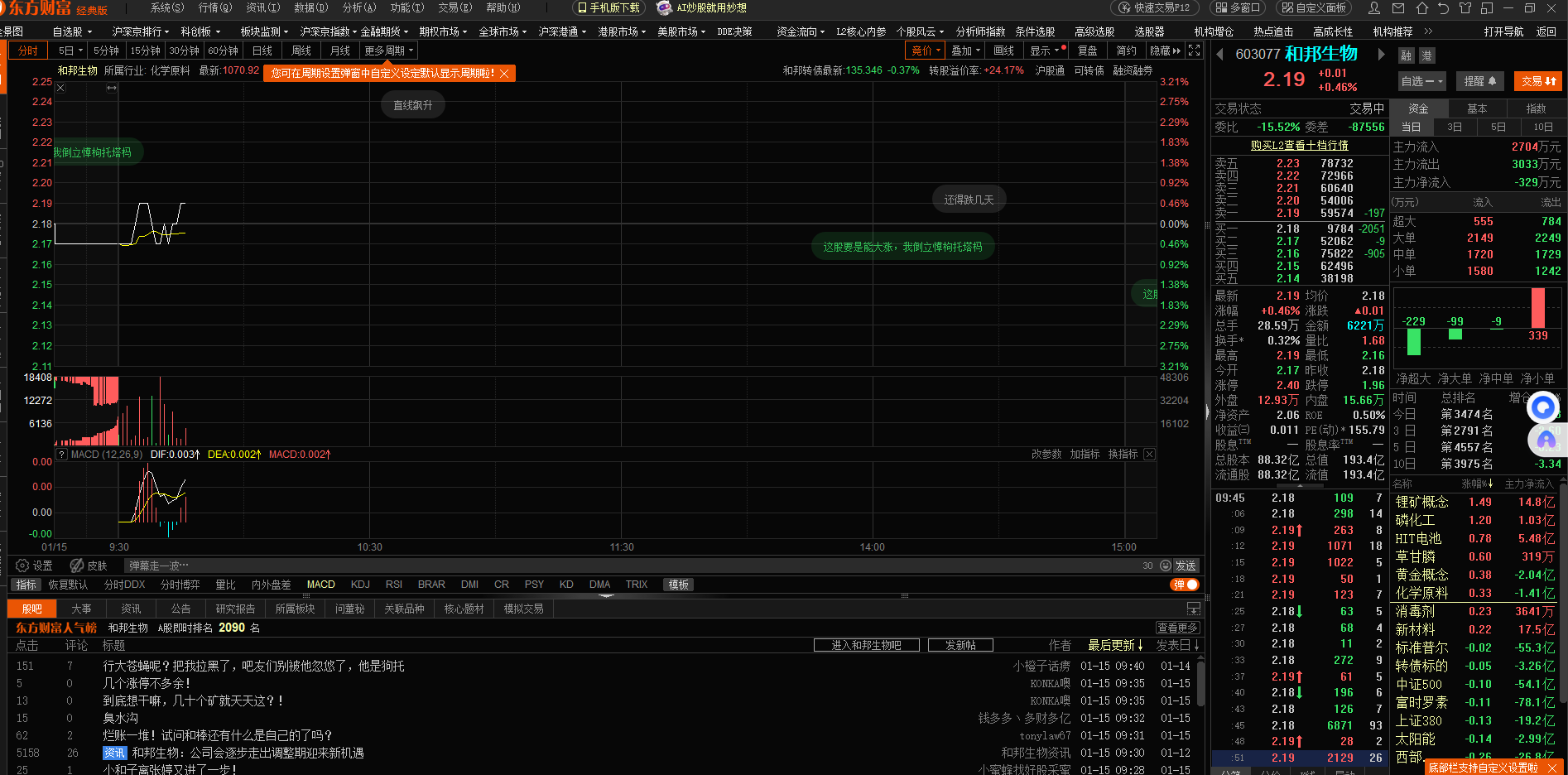Close the bottom bar customization tip
This screenshot has height=775, width=1568.
pyautogui.click(x=1551, y=768)
